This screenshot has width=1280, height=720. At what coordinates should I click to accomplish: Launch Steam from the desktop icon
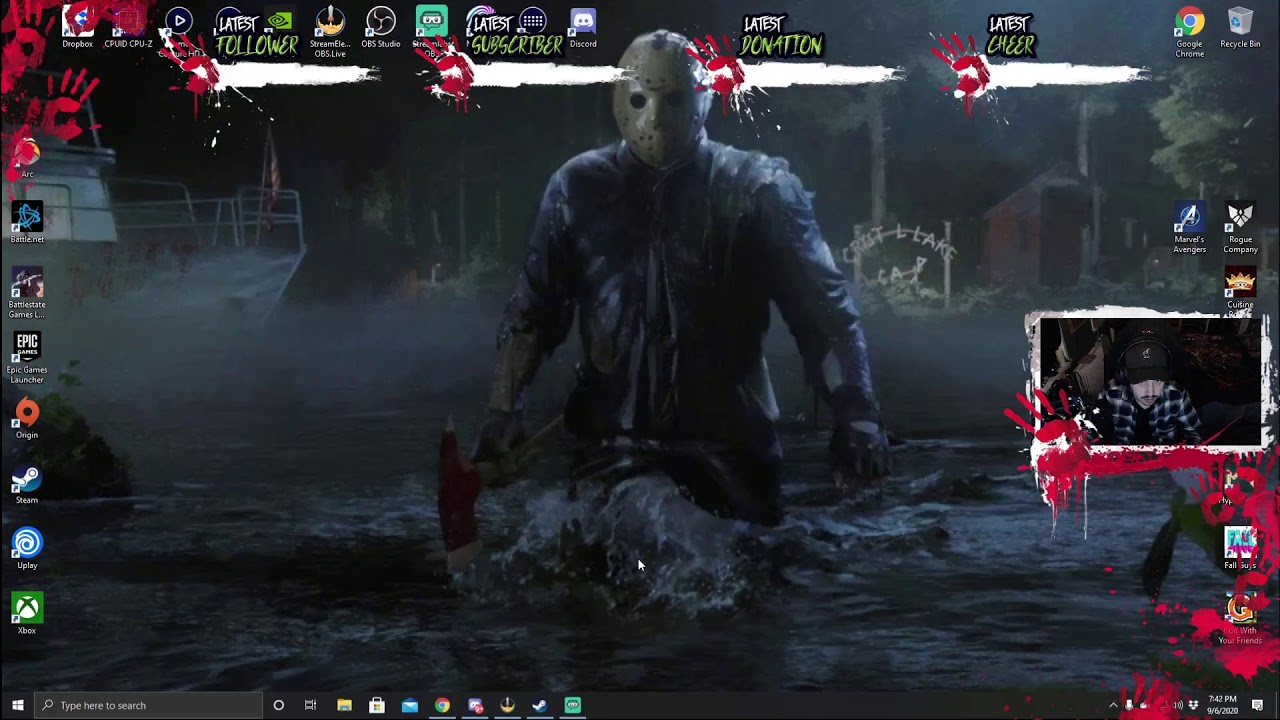tap(27, 483)
